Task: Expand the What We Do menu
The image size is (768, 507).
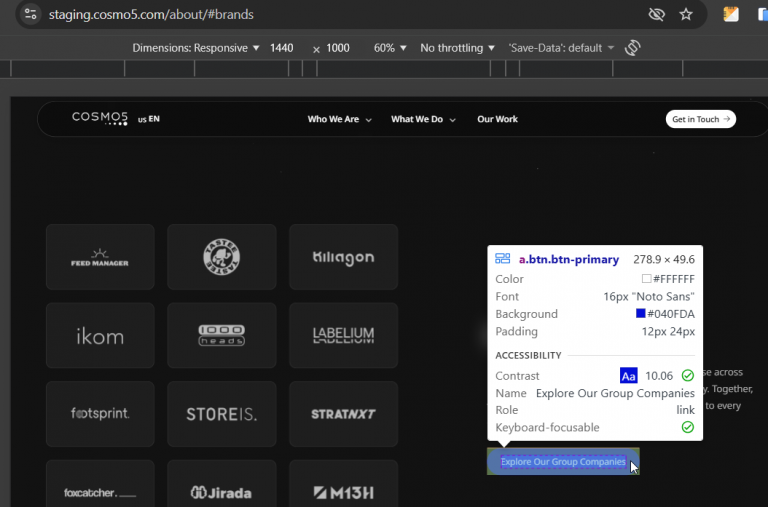Action: [x=423, y=119]
